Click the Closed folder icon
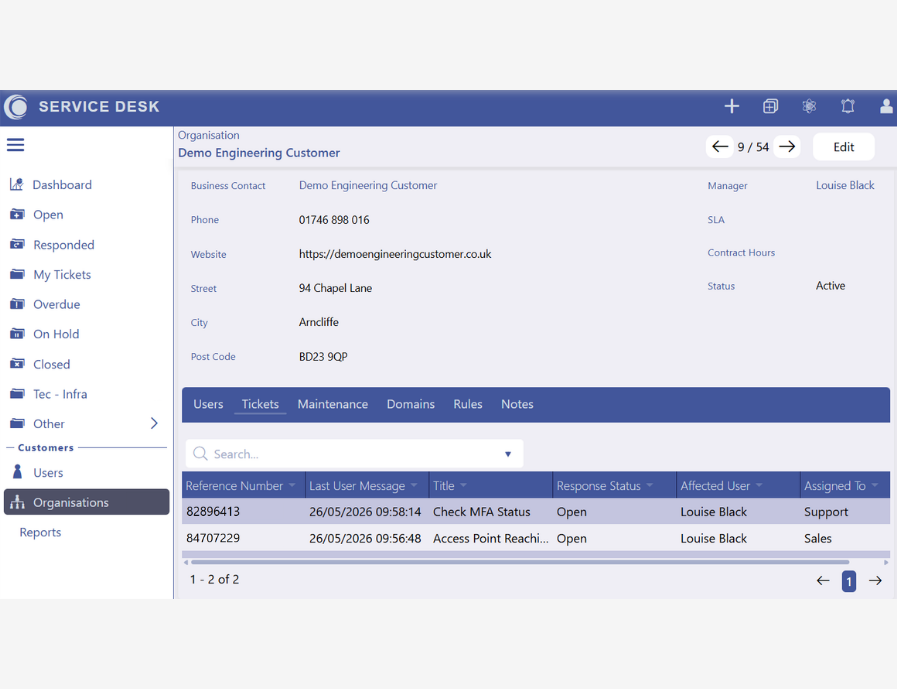This screenshot has width=897, height=689. click(17, 364)
